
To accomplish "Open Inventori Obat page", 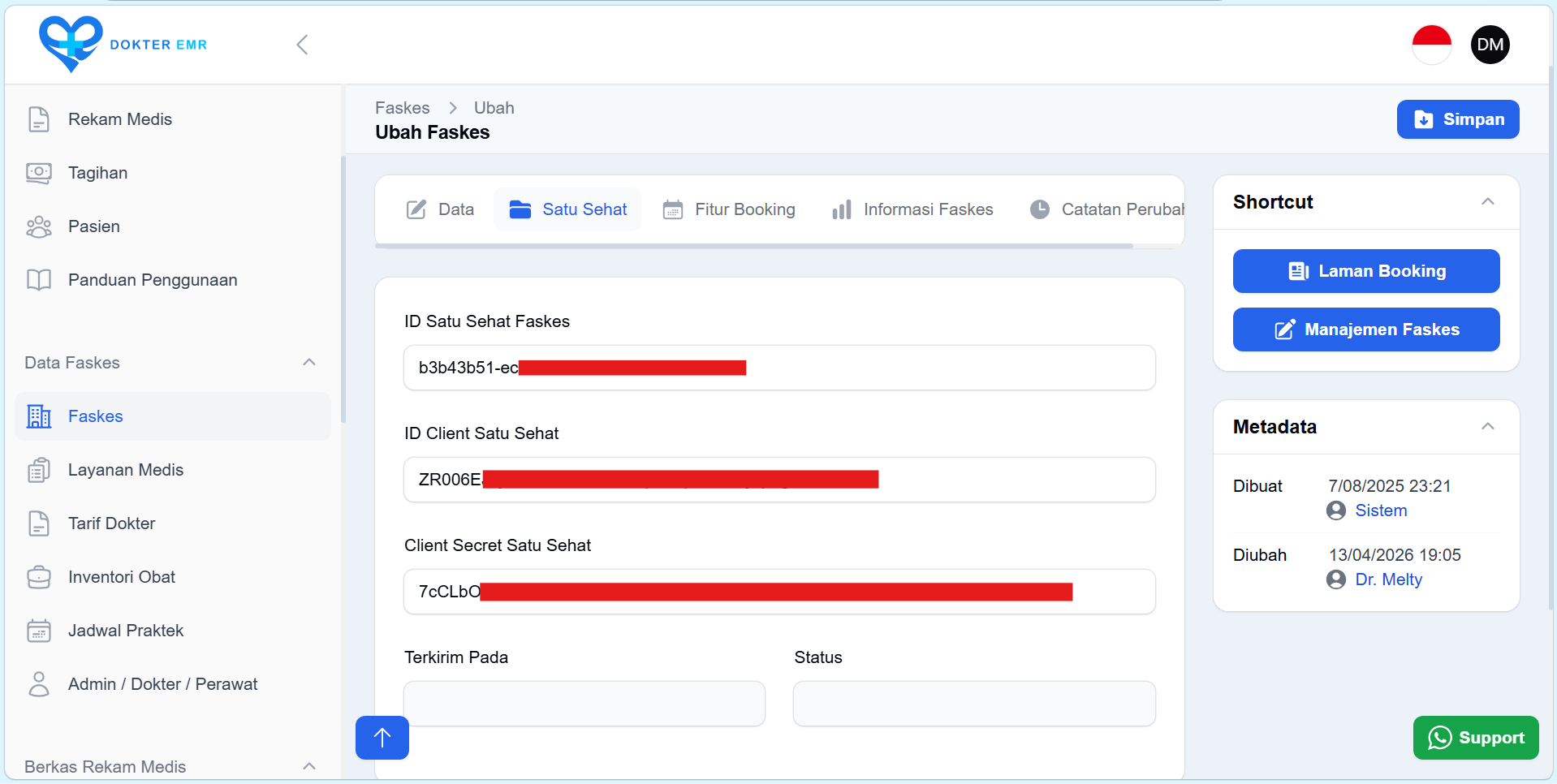I will point(173,577).
